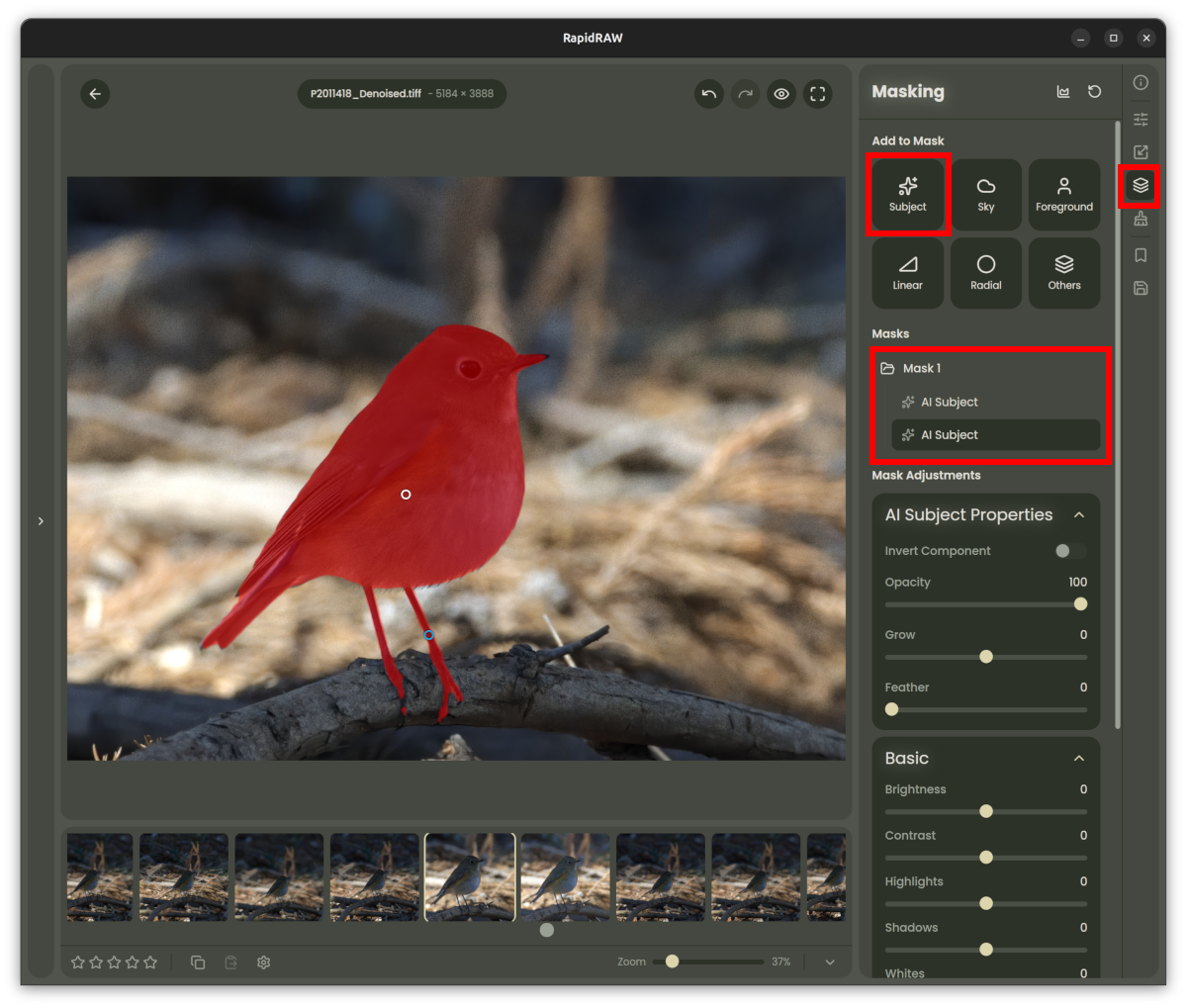Viewport: 1187px width, 1008px height.
Task: Click the Grow slider handle
Action: pos(986,657)
